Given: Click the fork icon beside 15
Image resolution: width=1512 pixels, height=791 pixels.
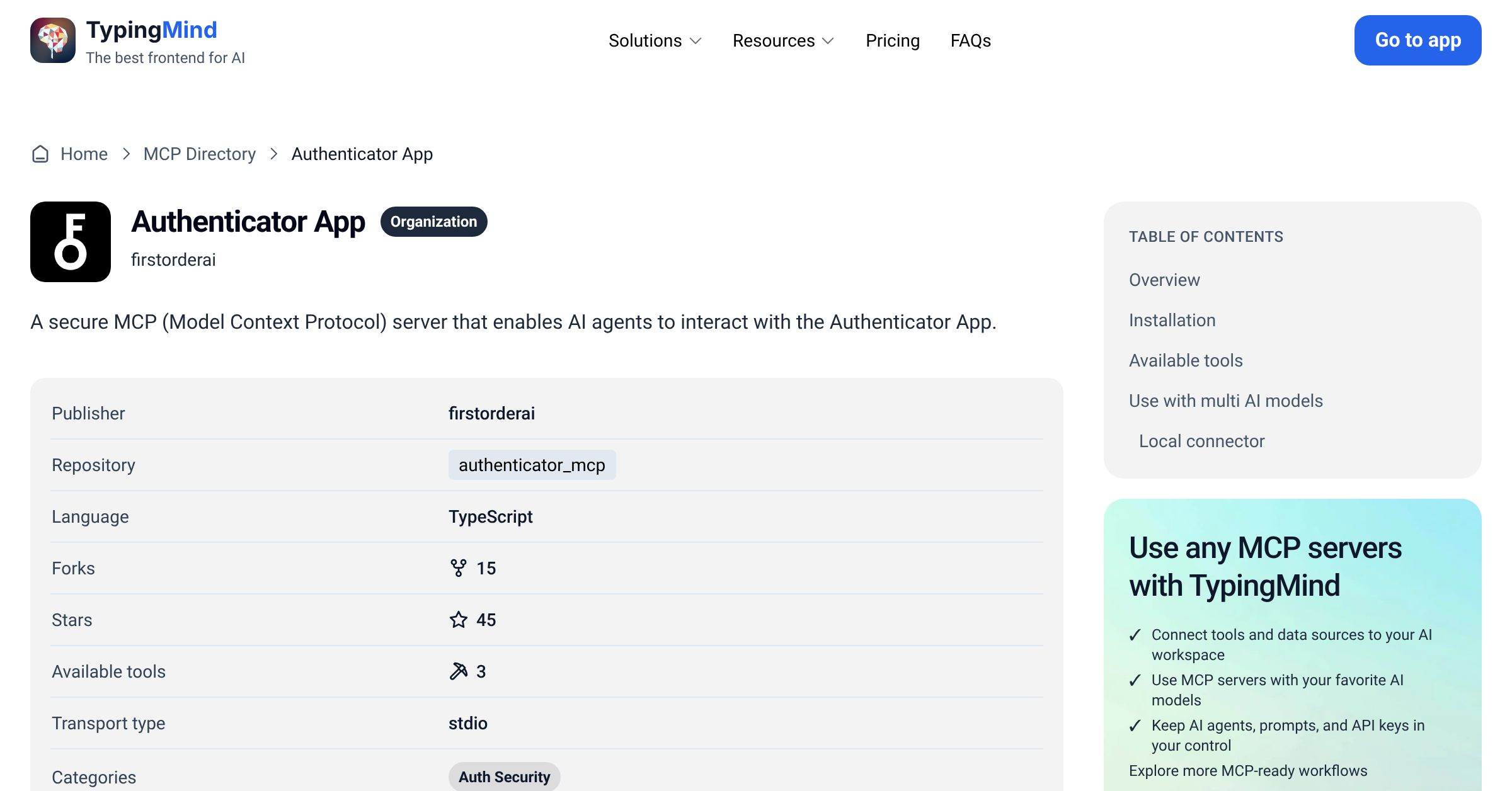Looking at the screenshot, I should click(x=459, y=568).
